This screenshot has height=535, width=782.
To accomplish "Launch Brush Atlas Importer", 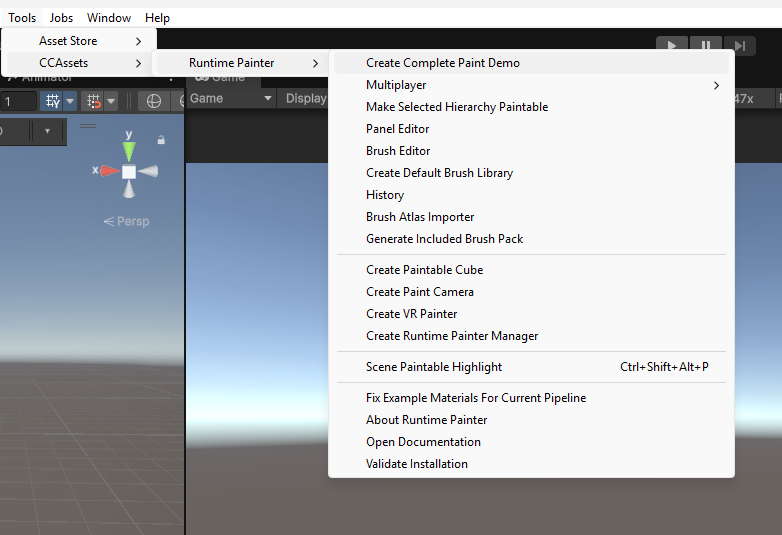I will tap(531, 217).
